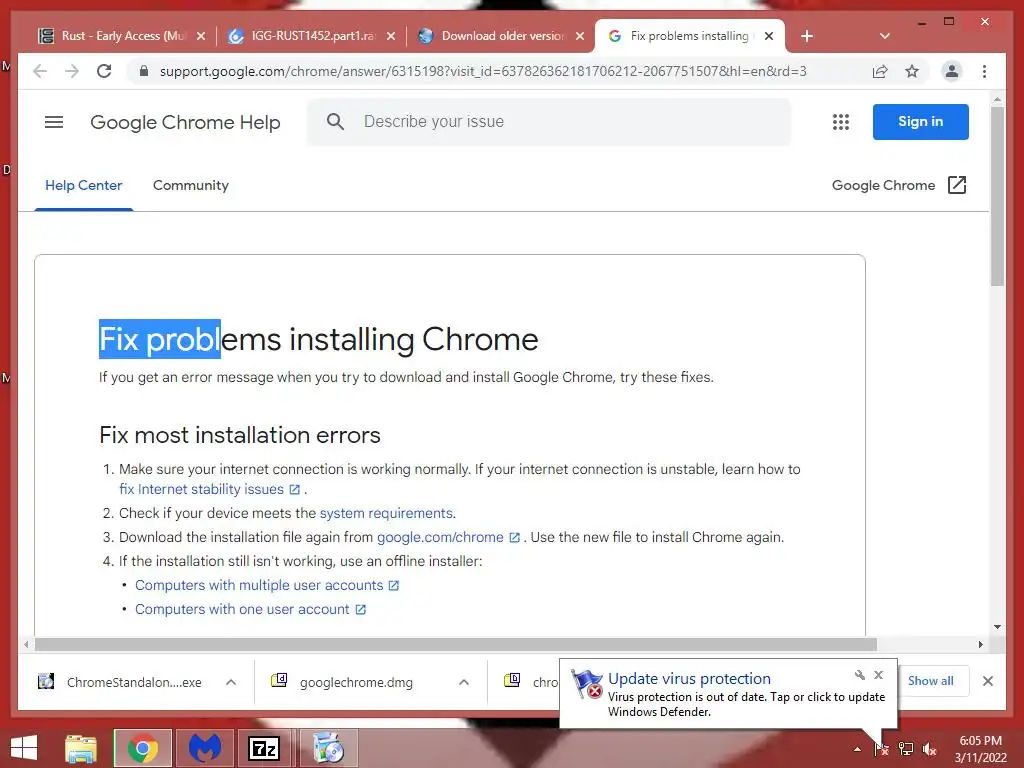Open 7-Zip from the taskbar
Screen dimensions: 1024x768
pos(264,748)
